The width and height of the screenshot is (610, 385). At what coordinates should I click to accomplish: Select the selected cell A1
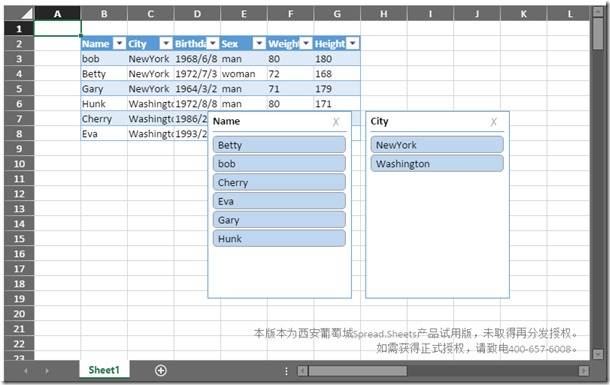tap(58, 28)
